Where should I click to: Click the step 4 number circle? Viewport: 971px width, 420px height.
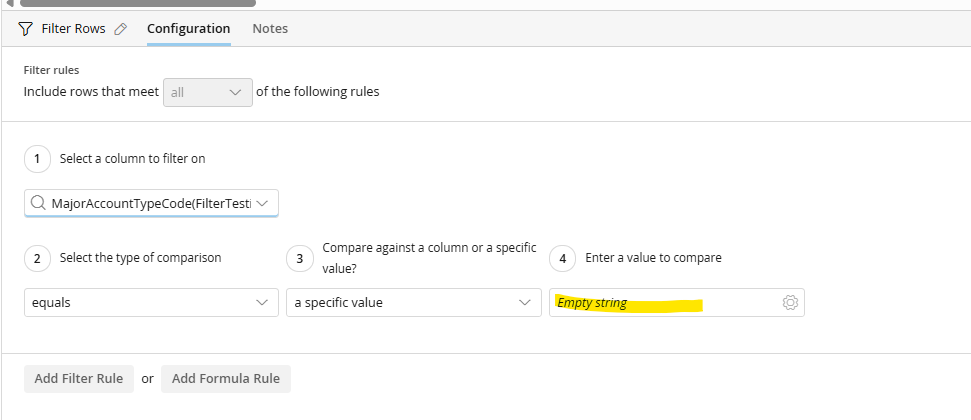[x=563, y=258]
